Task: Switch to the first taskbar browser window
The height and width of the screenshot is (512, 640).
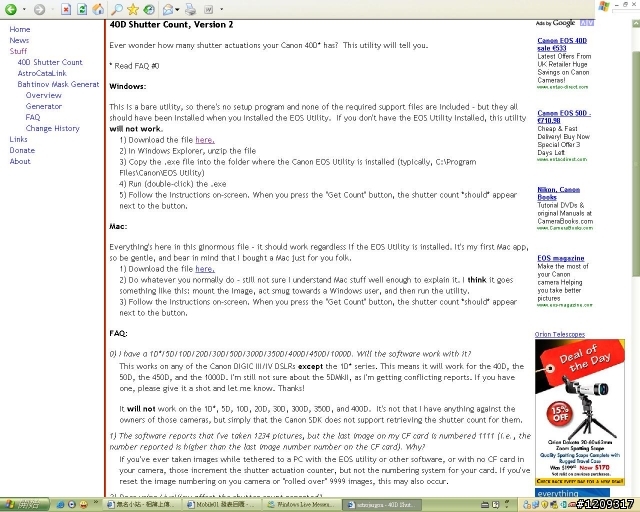Action: (142, 505)
